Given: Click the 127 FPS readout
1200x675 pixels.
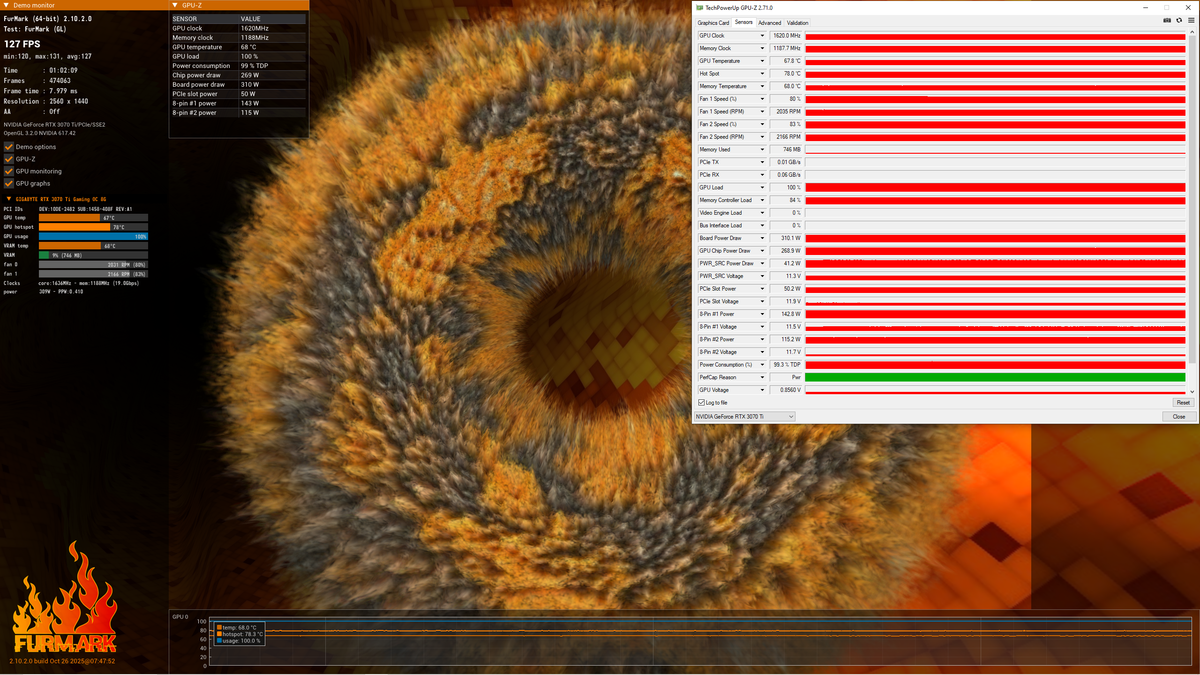Looking at the screenshot, I should pyautogui.click(x=22, y=44).
